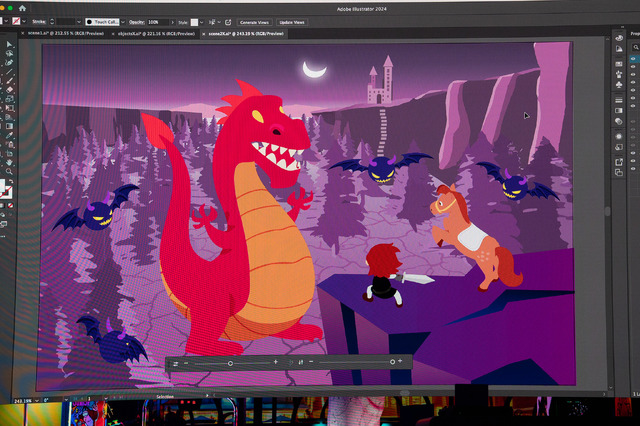Open the Transparency panel icon
640x426 pixels.
pyautogui.click(x=619, y=121)
